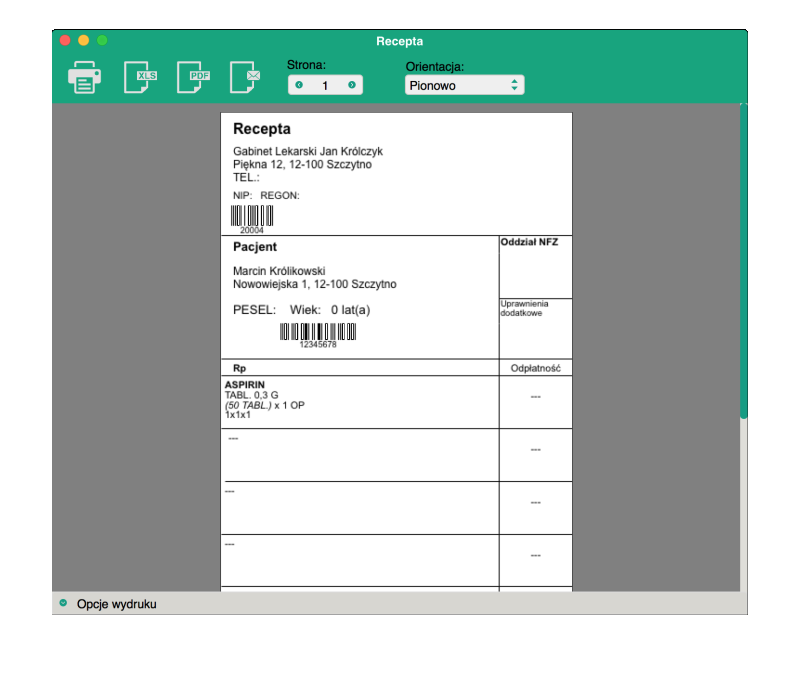Screen dimensions: 800x689
Task: Open the Orientacja dropdown showing Pionowo
Action: [464, 85]
